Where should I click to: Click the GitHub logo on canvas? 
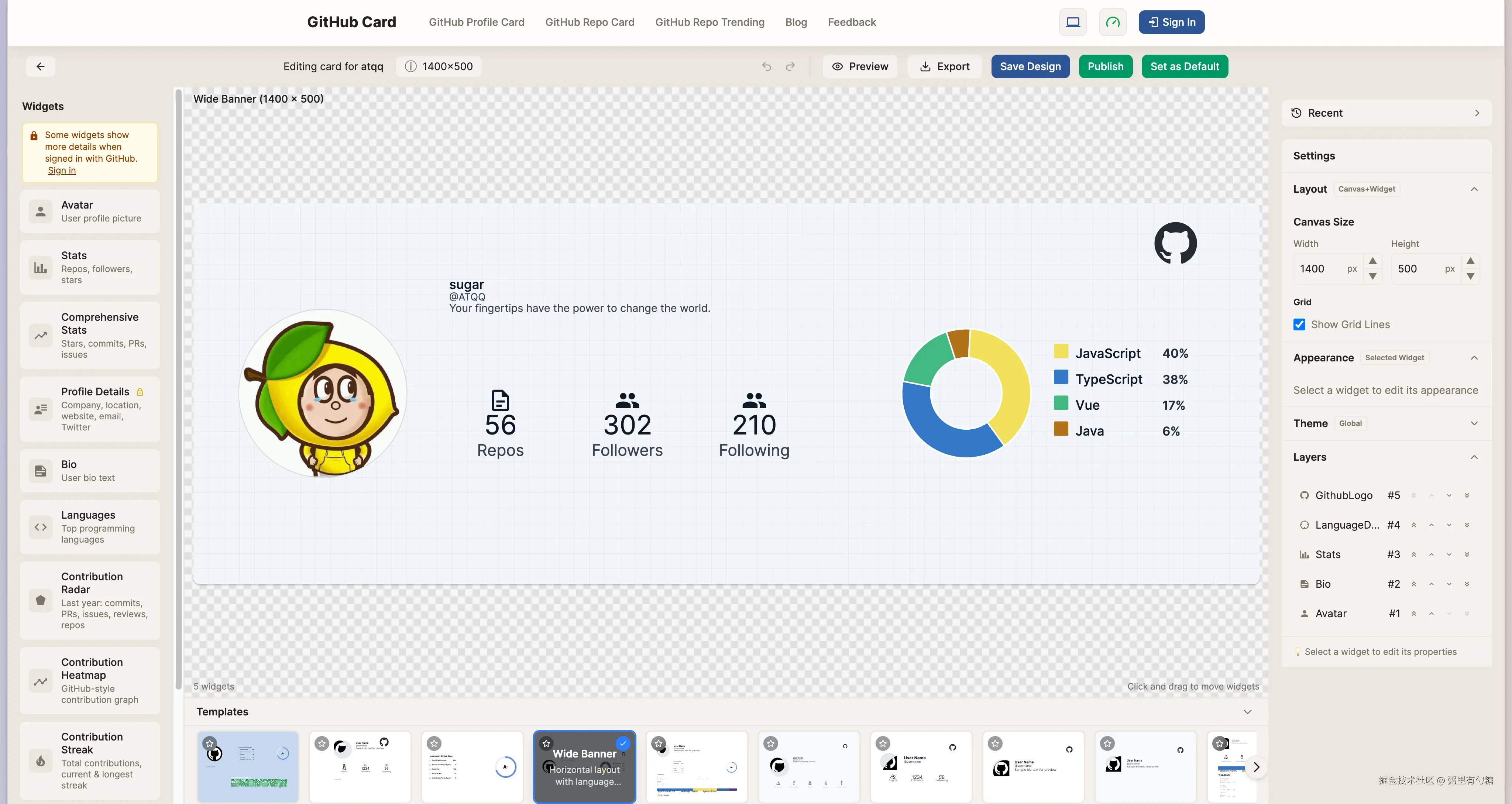(1175, 243)
